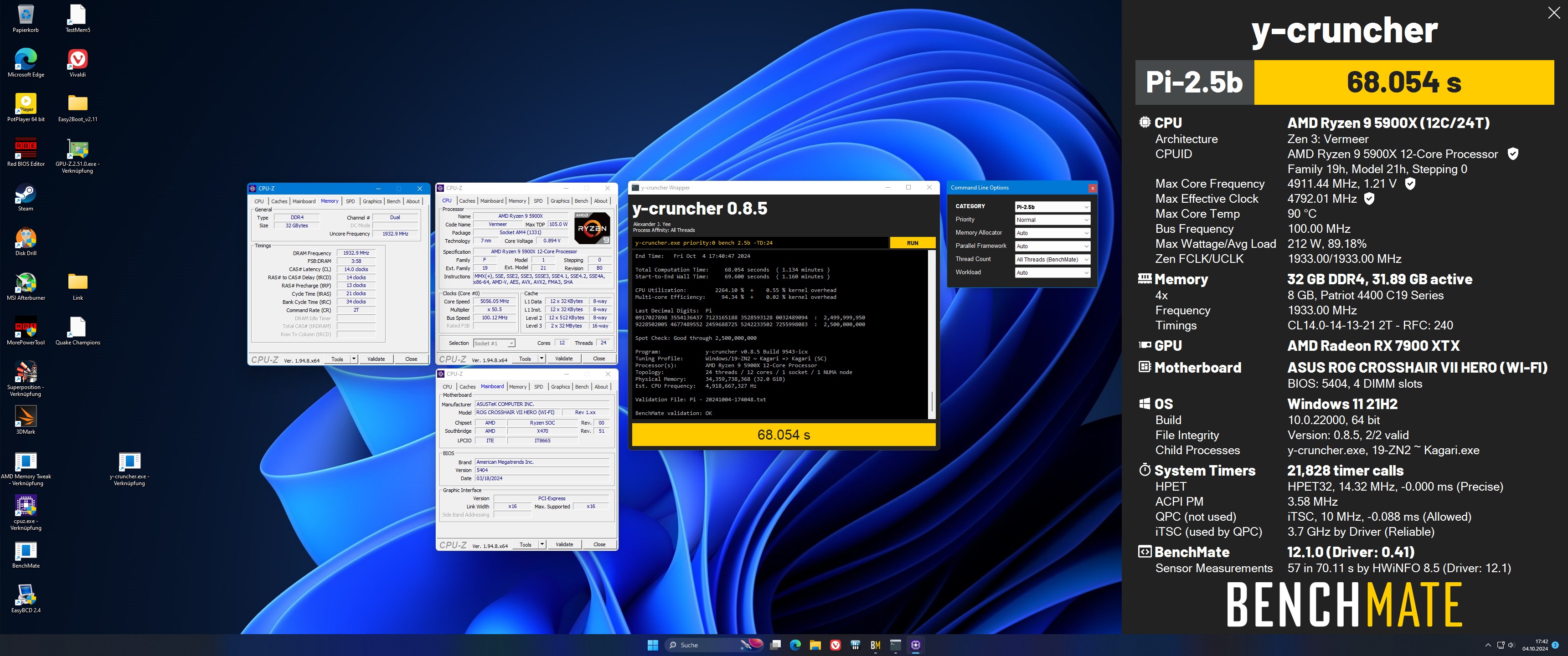Click the BM BenchMate taskbar icon
The width and height of the screenshot is (1568, 656).
tap(875, 645)
